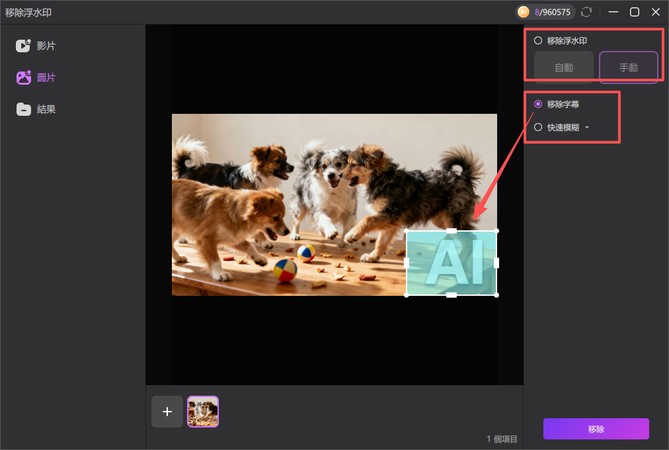
Task: Select the 移除字幕 radio option
Action: point(539,104)
